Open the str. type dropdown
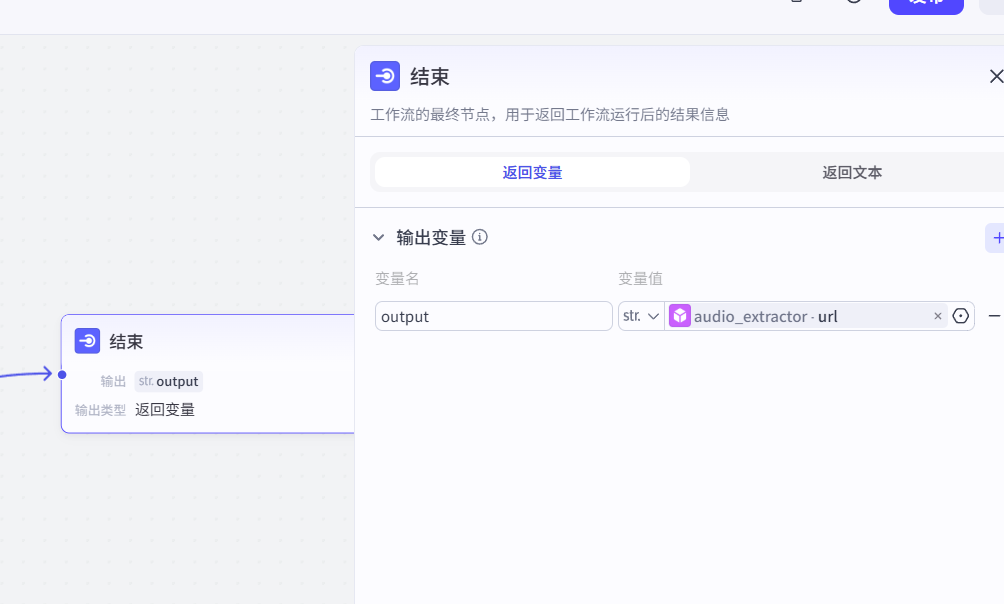The height and width of the screenshot is (604, 1004). (x=641, y=316)
